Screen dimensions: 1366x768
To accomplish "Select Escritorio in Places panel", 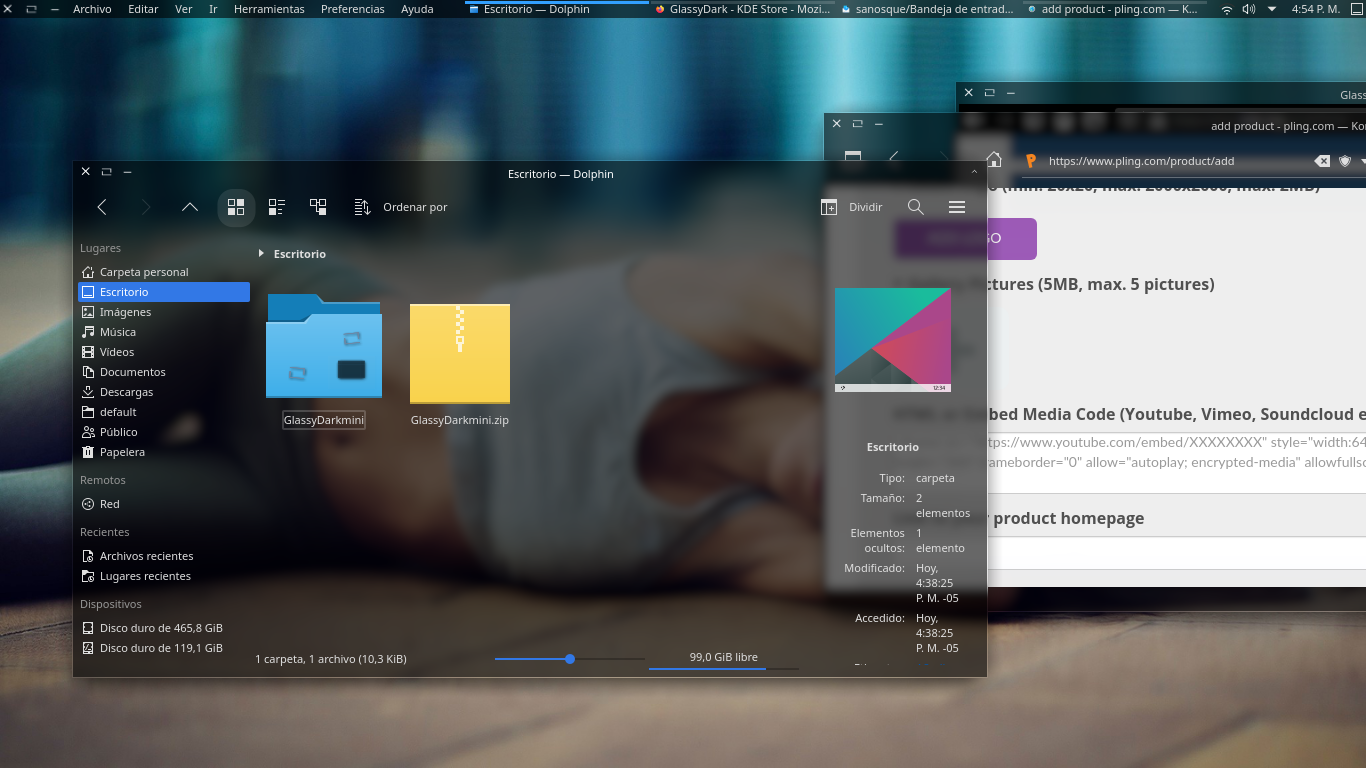I will [x=164, y=292].
